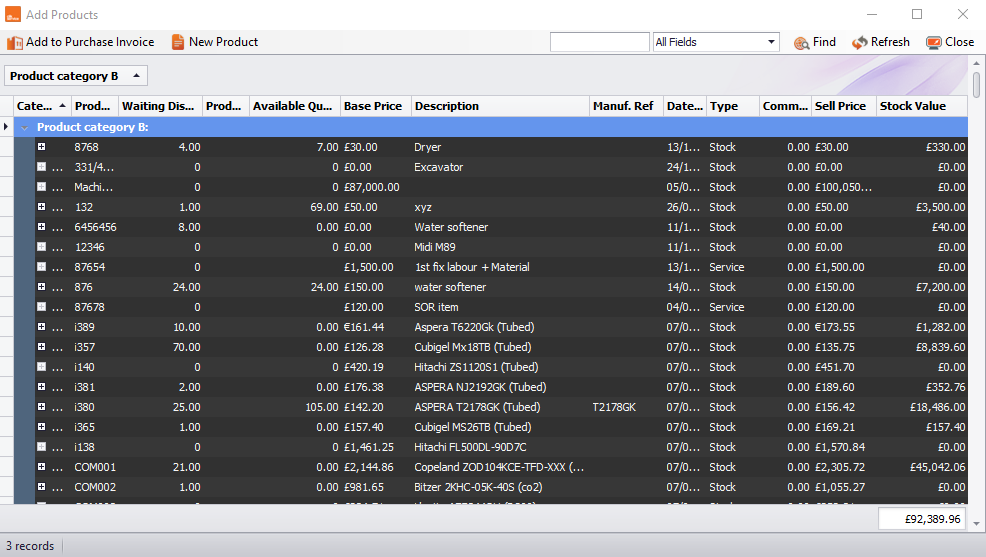986x557 pixels.
Task: Click the £92,389.96 total field
Action: (x=922, y=519)
